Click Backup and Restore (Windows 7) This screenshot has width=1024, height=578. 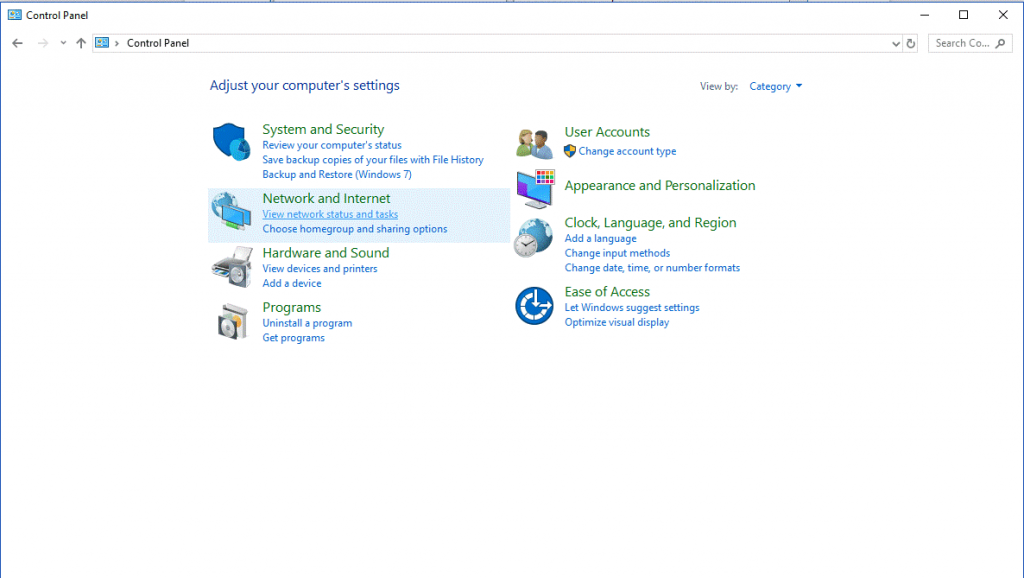[x=337, y=174]
